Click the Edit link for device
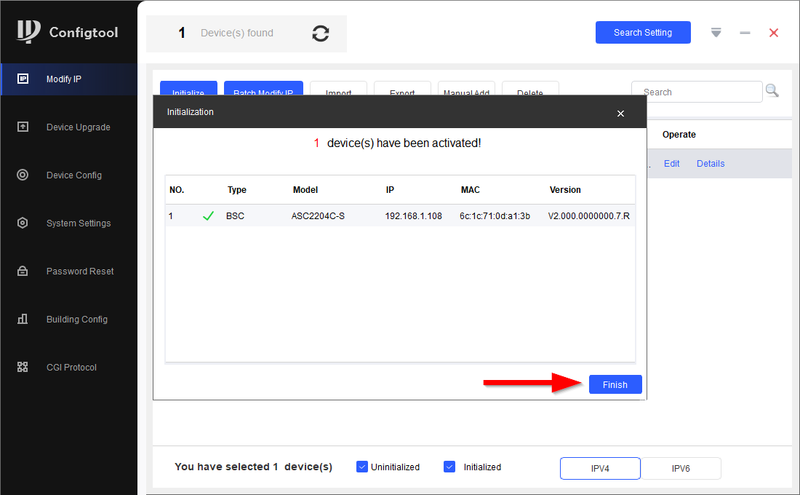 point(671,163)
